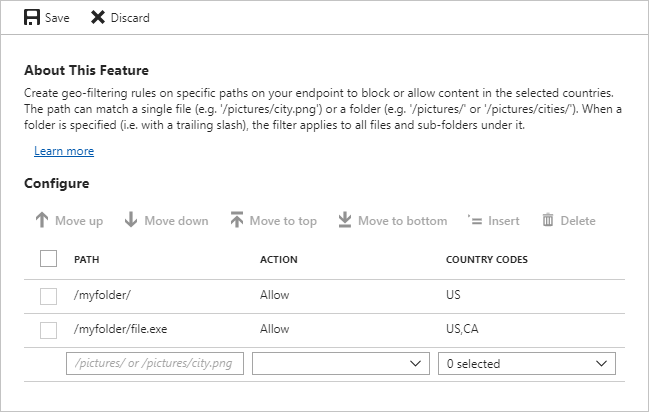Click the Move down arrow icon
This screenshot has width=649, height=412.
tap(130, 220)
